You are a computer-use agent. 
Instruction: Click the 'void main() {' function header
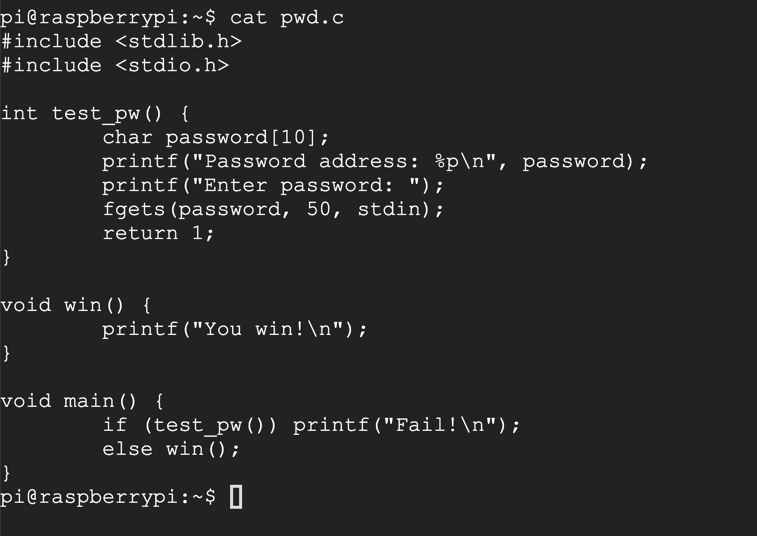coord(83,401)
